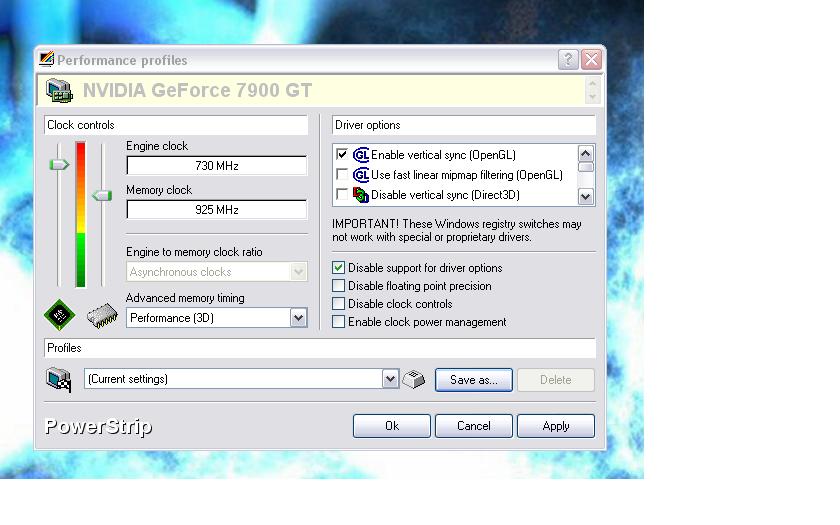Click the NVIDIA GeForce 7900 GT heading
This screenshot has height=525, width=840.
(x=197, y=91)
